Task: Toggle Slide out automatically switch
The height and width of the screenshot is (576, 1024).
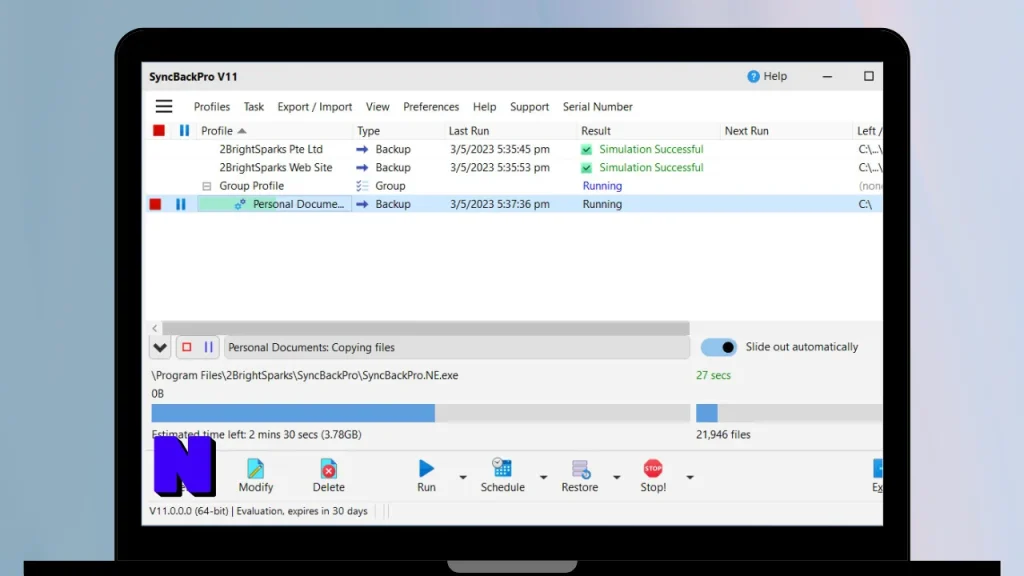Action: (718, 347)
